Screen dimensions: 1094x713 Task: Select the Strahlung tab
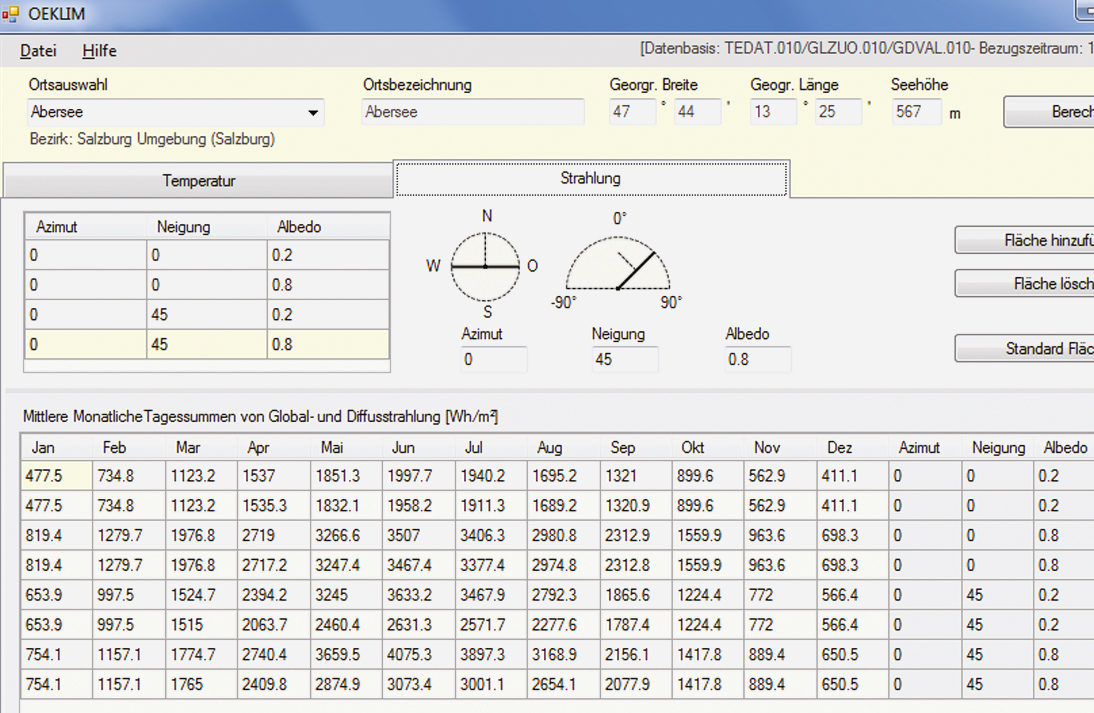pyautogui.click(x=590, y=178)
